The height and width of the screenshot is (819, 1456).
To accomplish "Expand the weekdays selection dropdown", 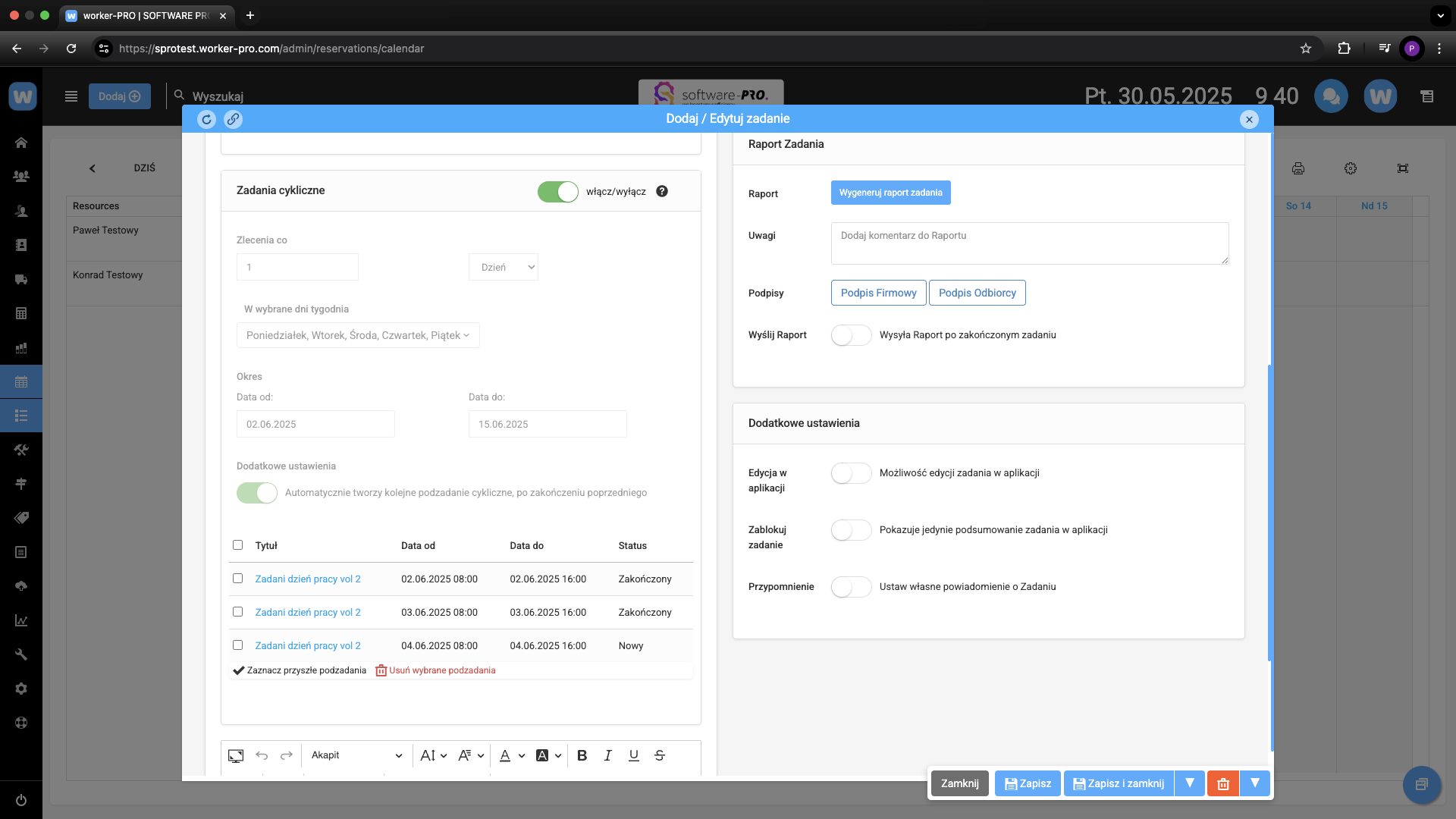I will pyautogui.click(x=358, y=335).
